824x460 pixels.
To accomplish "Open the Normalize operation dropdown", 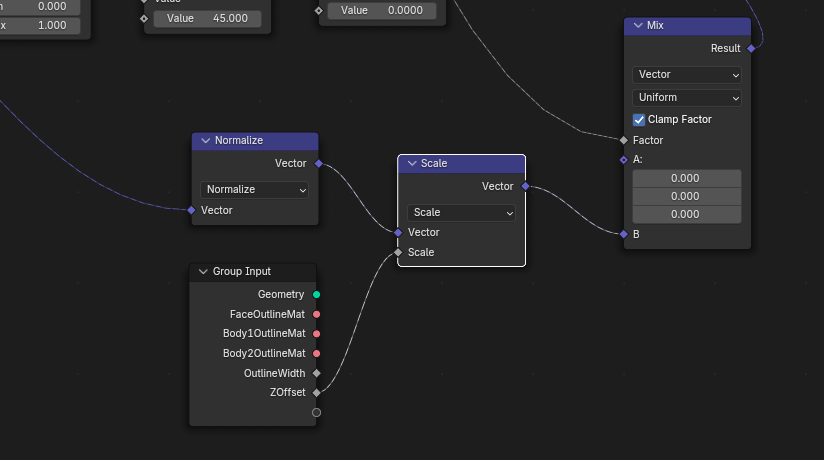I will pos(255,189).
